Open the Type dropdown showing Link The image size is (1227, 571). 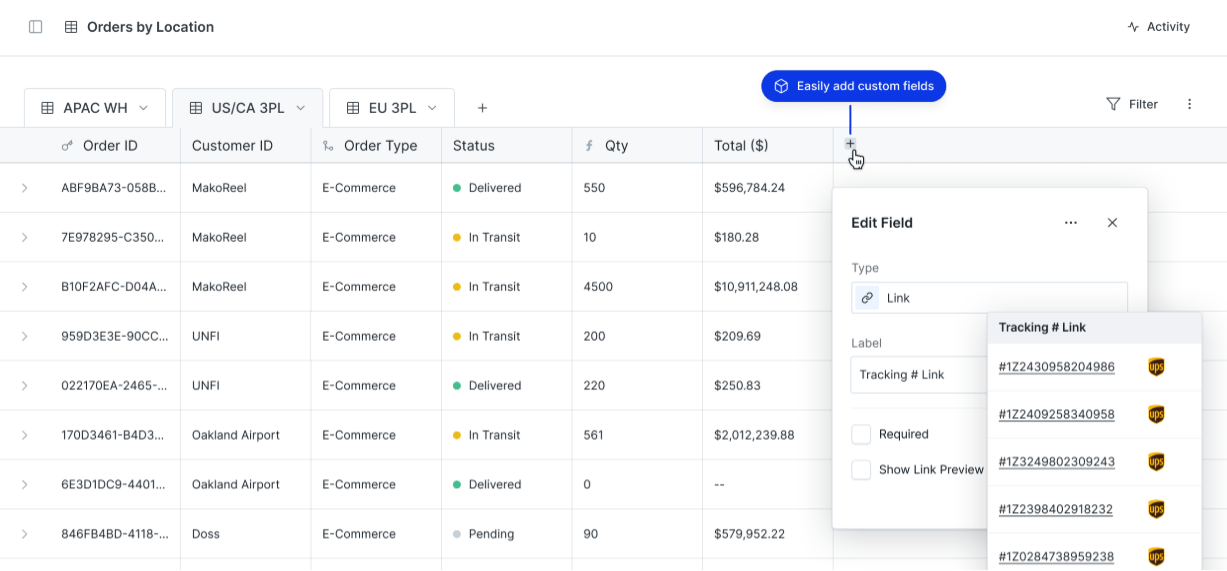coord(989,298)
